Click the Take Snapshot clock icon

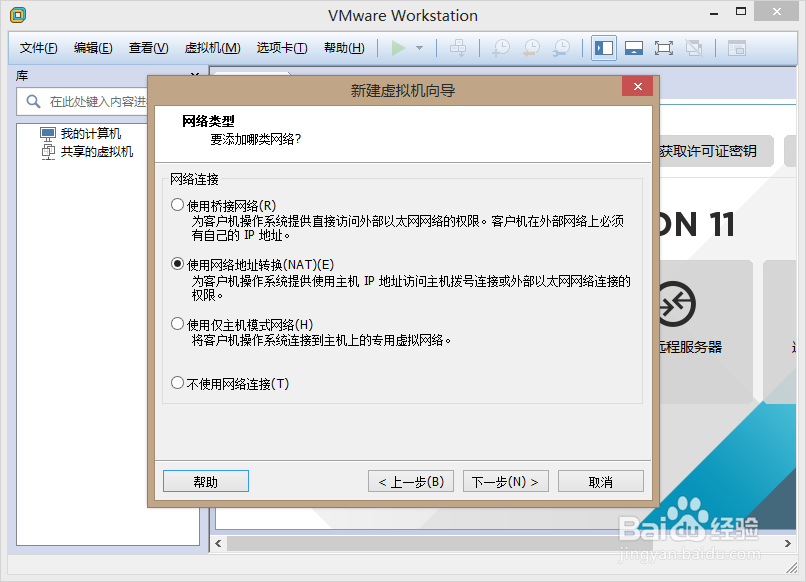[501, 48]
